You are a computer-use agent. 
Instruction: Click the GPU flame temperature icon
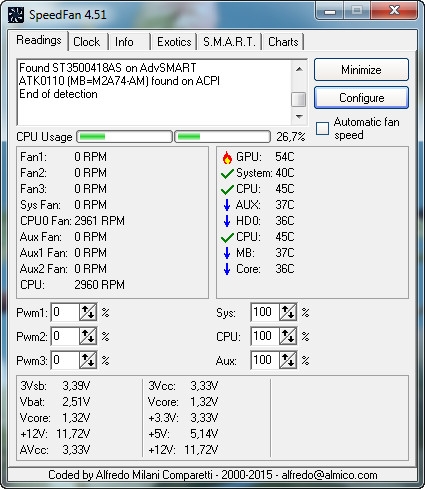(x=227, y=157)
